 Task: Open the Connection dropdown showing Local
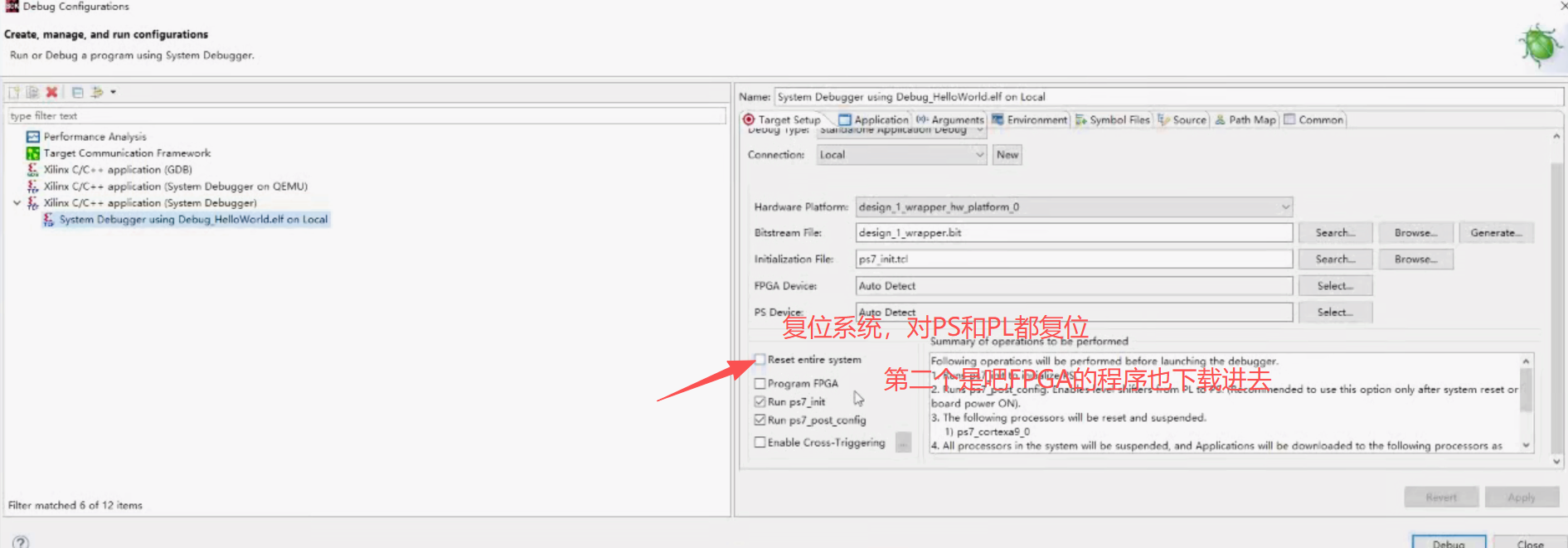(901, 155)
